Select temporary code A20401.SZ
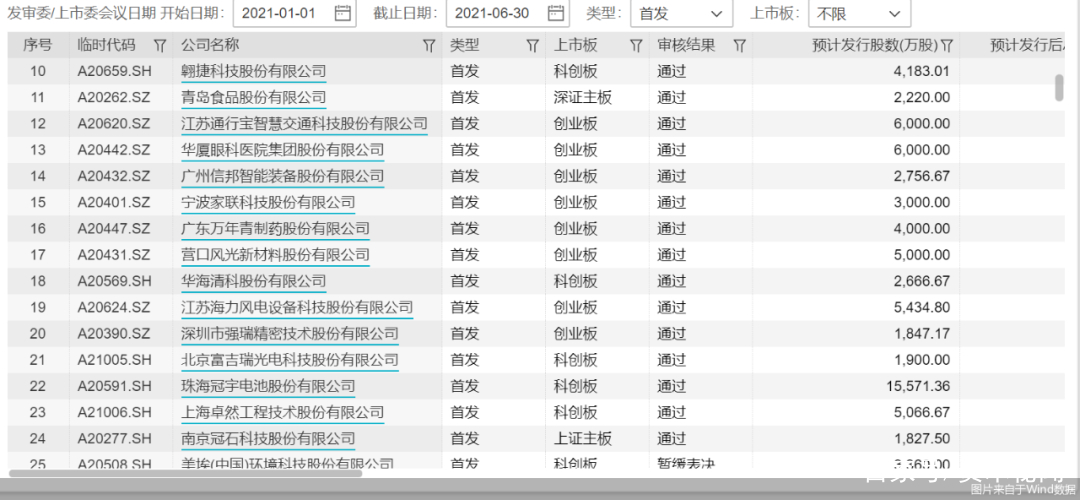 [114, 202]
